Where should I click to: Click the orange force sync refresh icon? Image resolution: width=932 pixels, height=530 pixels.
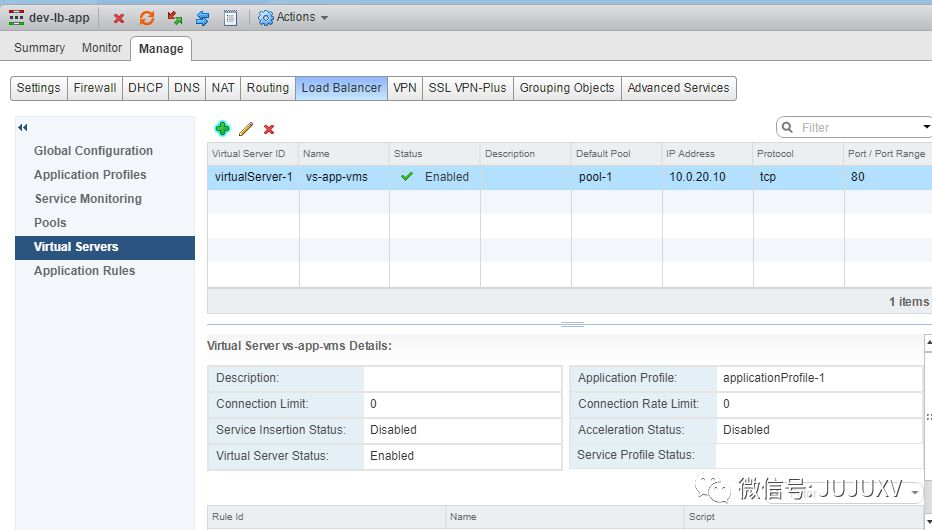(x=147, y=18)
